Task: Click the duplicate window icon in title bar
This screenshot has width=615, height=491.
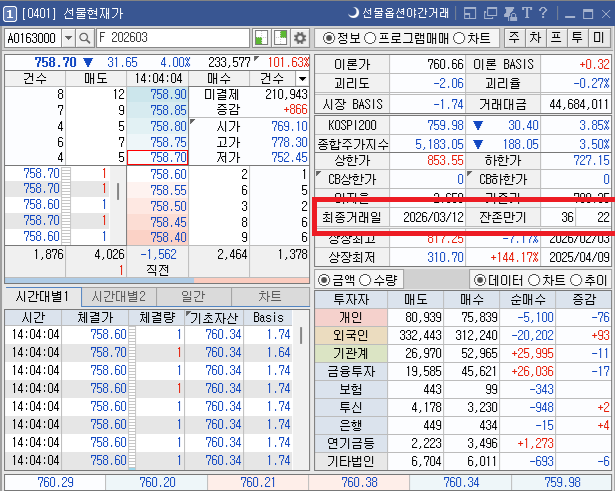Action: tap(490, 13)
